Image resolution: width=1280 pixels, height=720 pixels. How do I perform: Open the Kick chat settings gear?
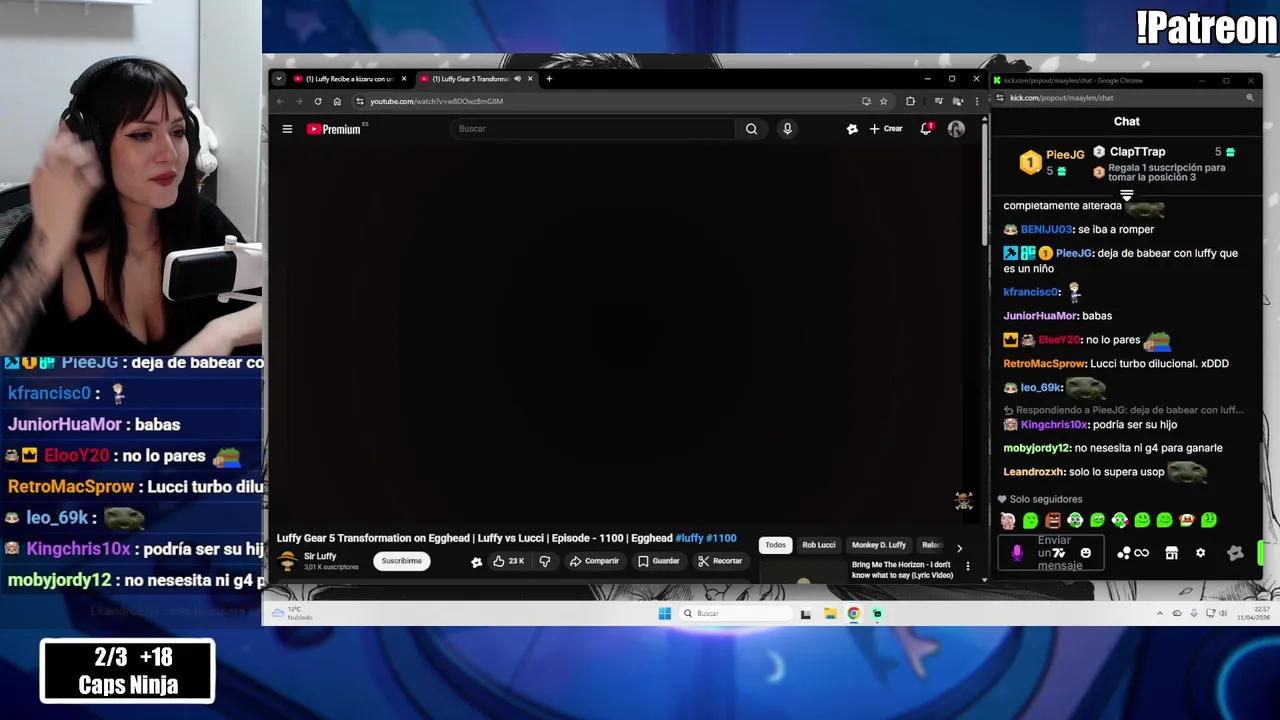pyautogui.click(x=1200, y=553)
